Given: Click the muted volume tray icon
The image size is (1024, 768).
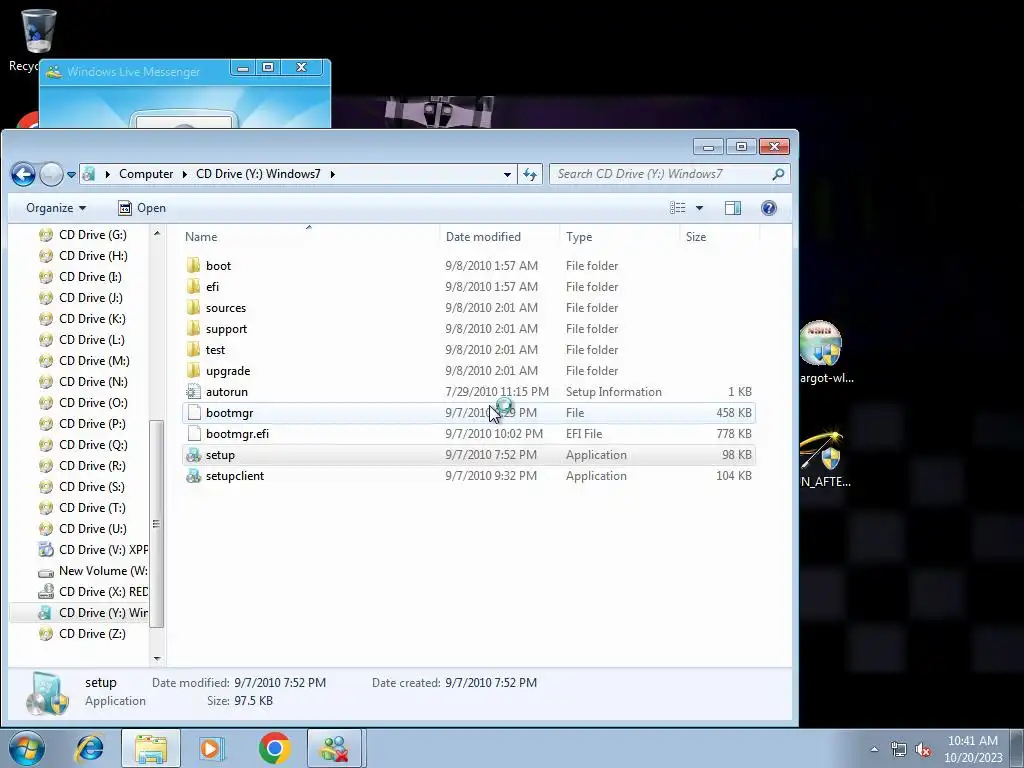Looking at the screenshot, I should coord(923,749).
